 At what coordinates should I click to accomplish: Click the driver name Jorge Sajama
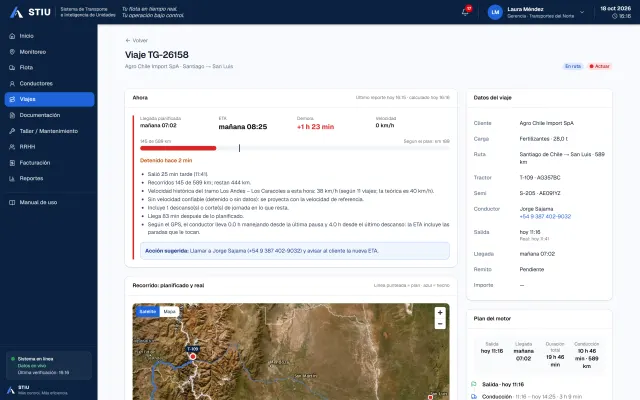point(536,209)
